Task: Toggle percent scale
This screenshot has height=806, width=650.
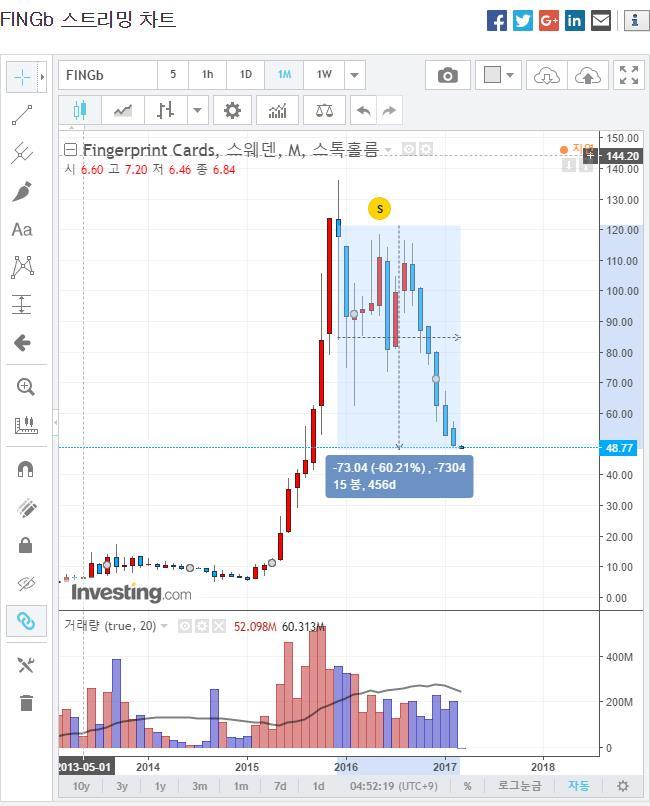Action: point(468,786)
